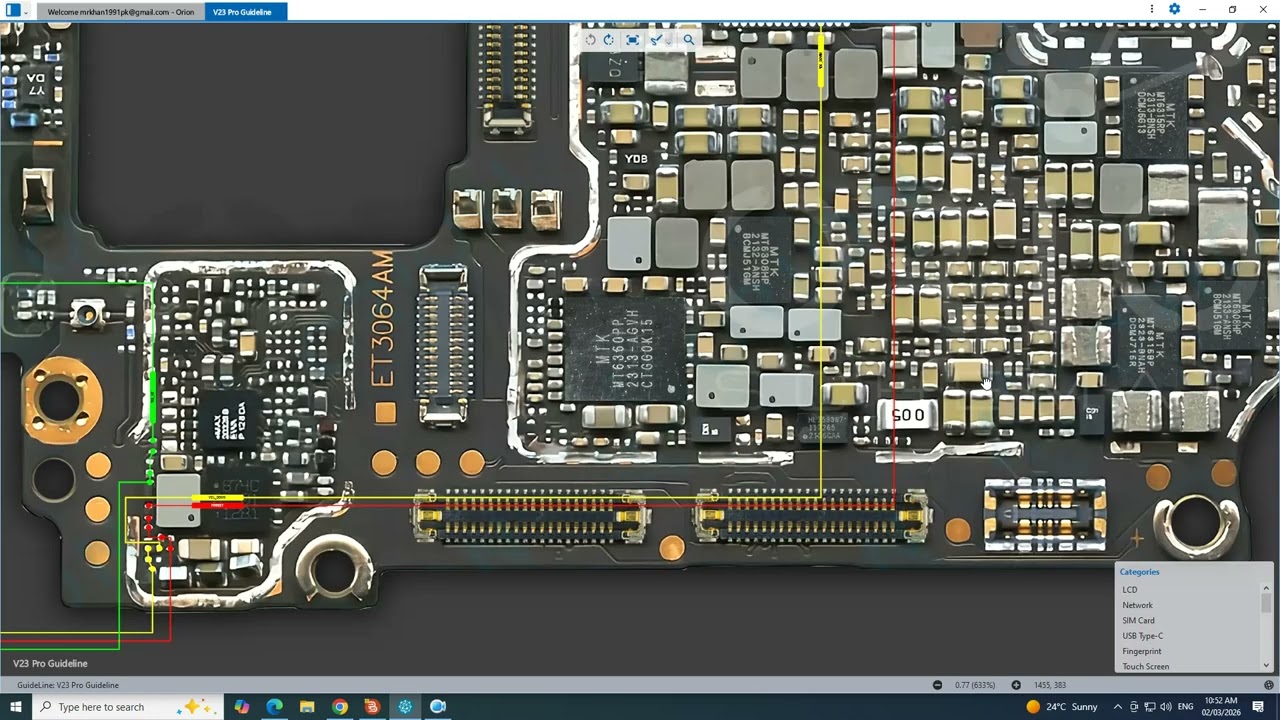Choose LCD in the Categories list
This screenshot has height=720, width=1280.
tap(1130, 590)
